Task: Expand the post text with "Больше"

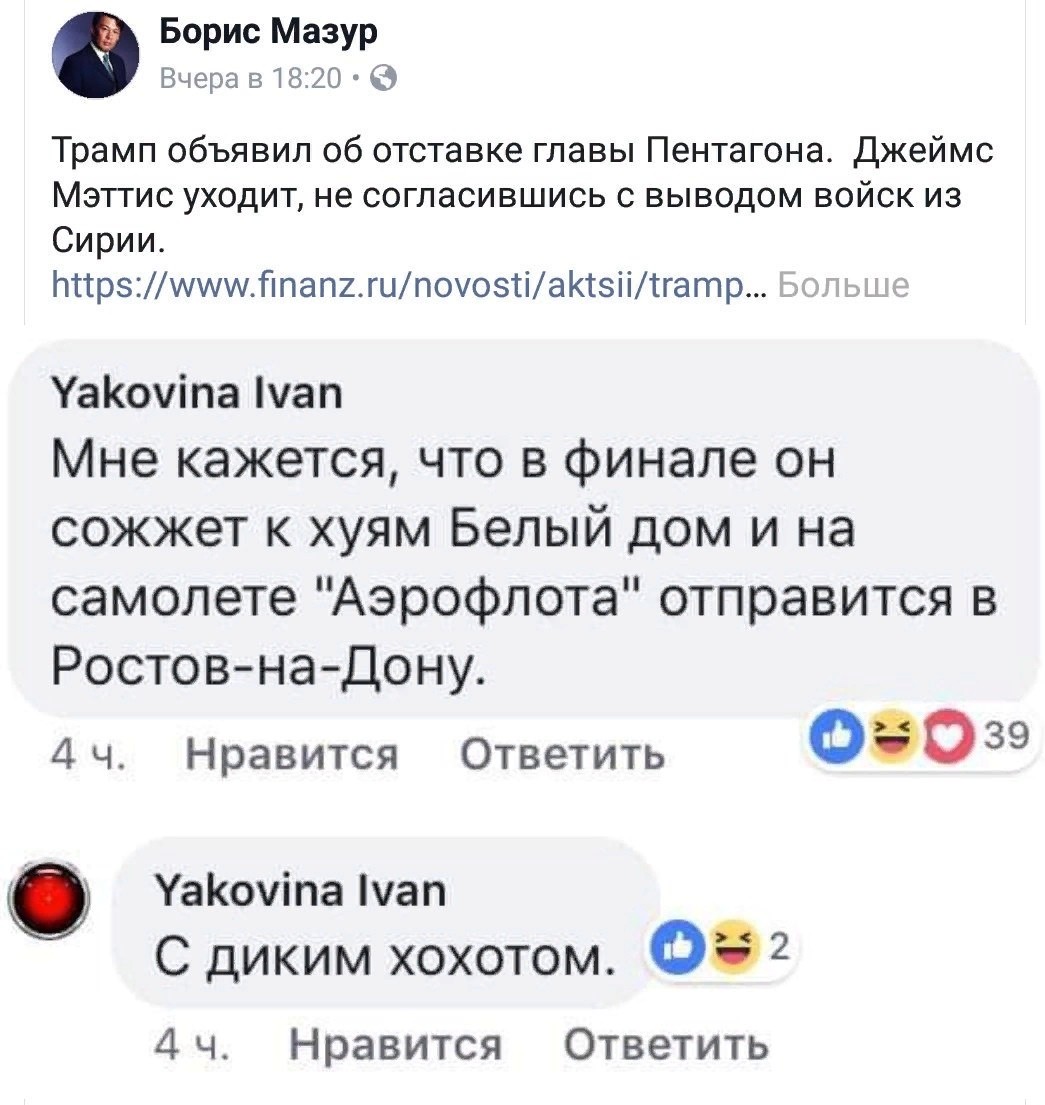Action: pos(843,286)
